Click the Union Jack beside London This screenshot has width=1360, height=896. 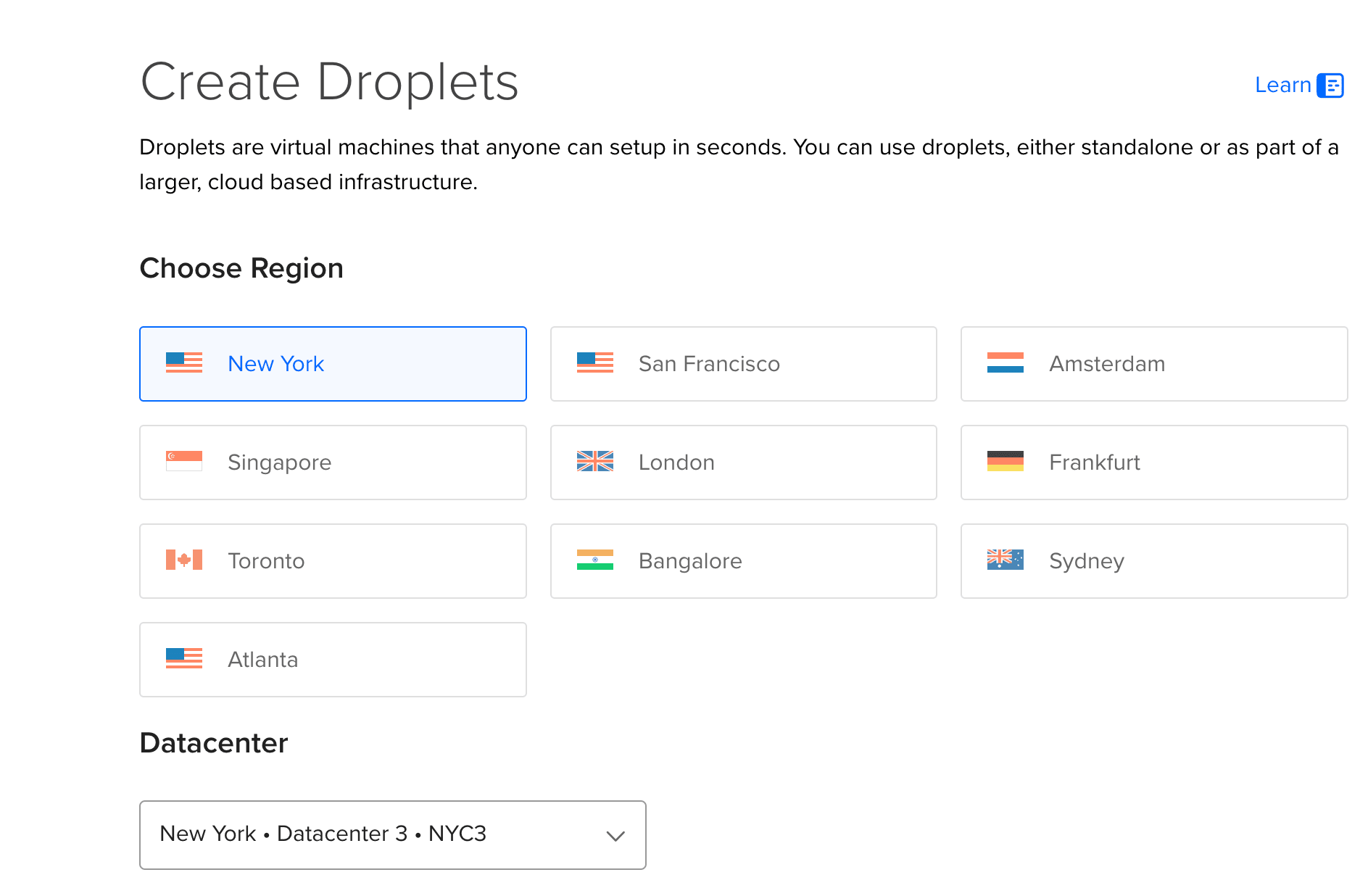594,462
